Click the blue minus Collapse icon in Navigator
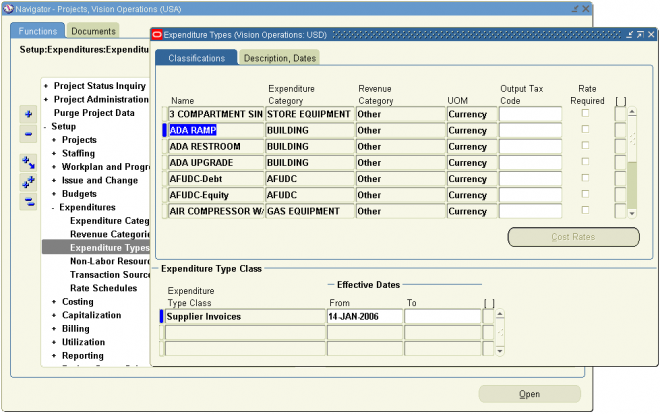The height and width of the screenshot is (414, 660). [28, 134]
